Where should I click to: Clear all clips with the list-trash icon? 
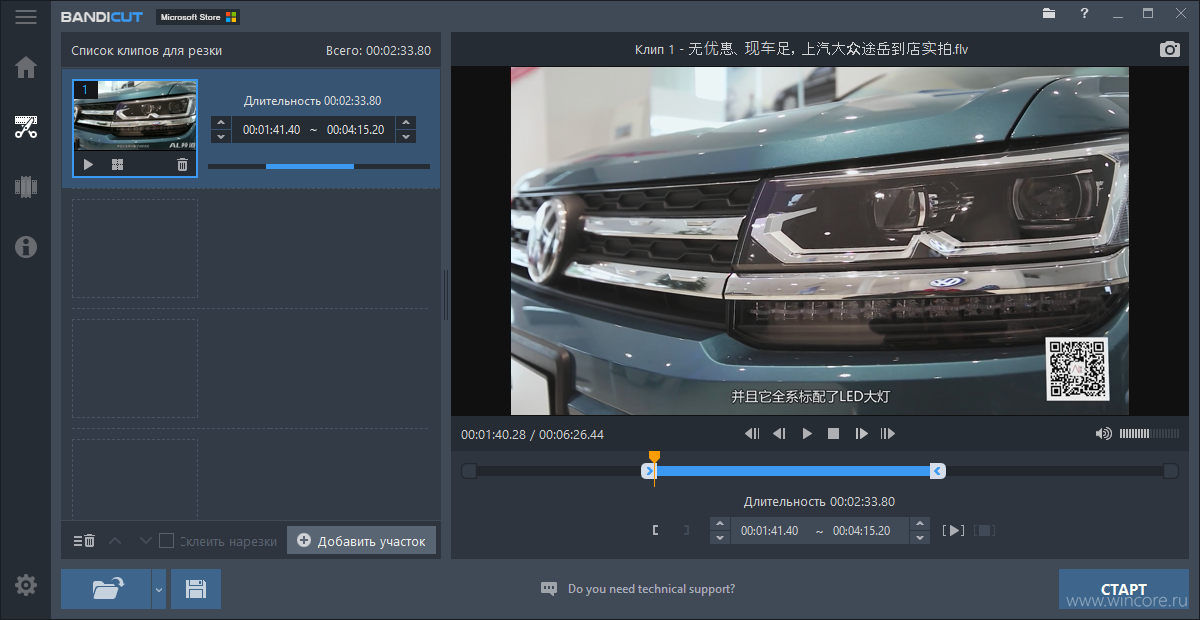coord(84,541)
